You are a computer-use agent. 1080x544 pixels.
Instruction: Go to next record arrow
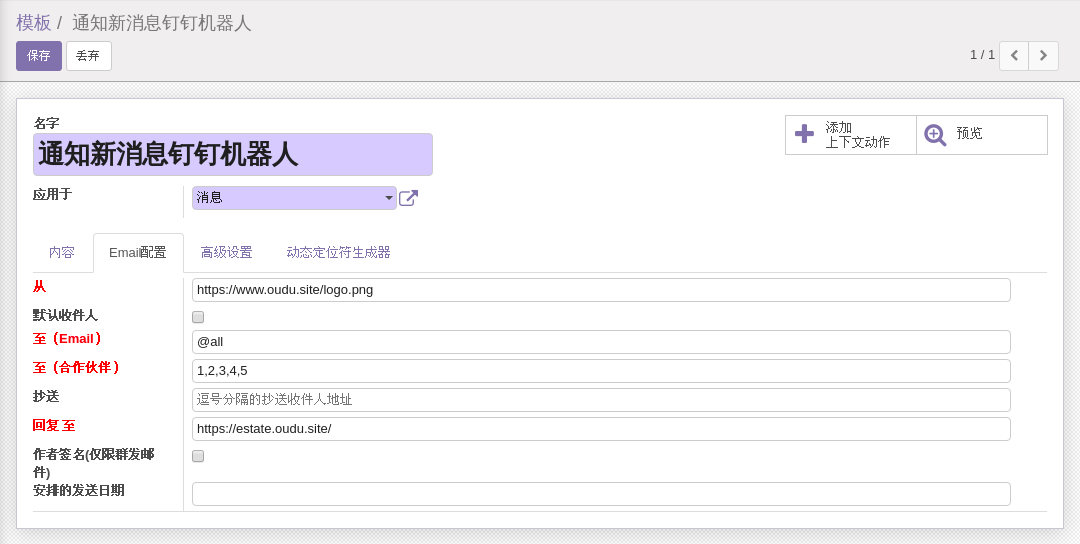(x=1043, y=56)
